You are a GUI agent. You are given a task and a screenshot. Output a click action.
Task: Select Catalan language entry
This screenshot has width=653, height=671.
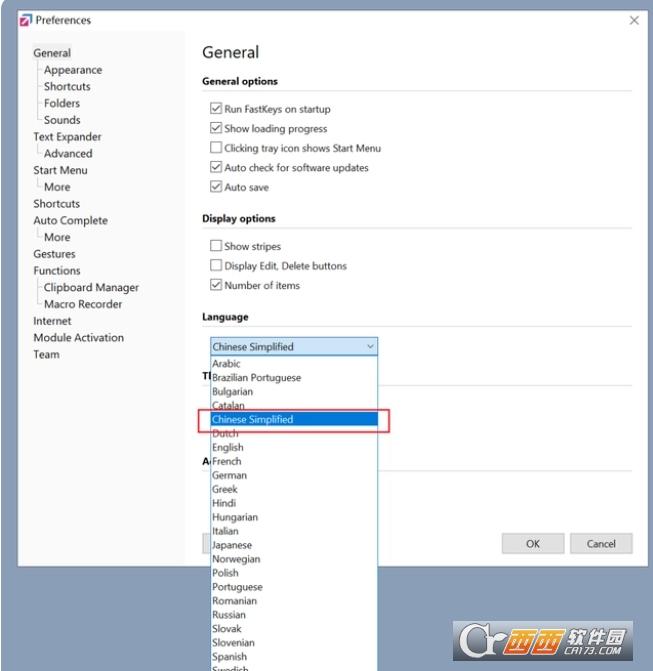tap(294, 405)
